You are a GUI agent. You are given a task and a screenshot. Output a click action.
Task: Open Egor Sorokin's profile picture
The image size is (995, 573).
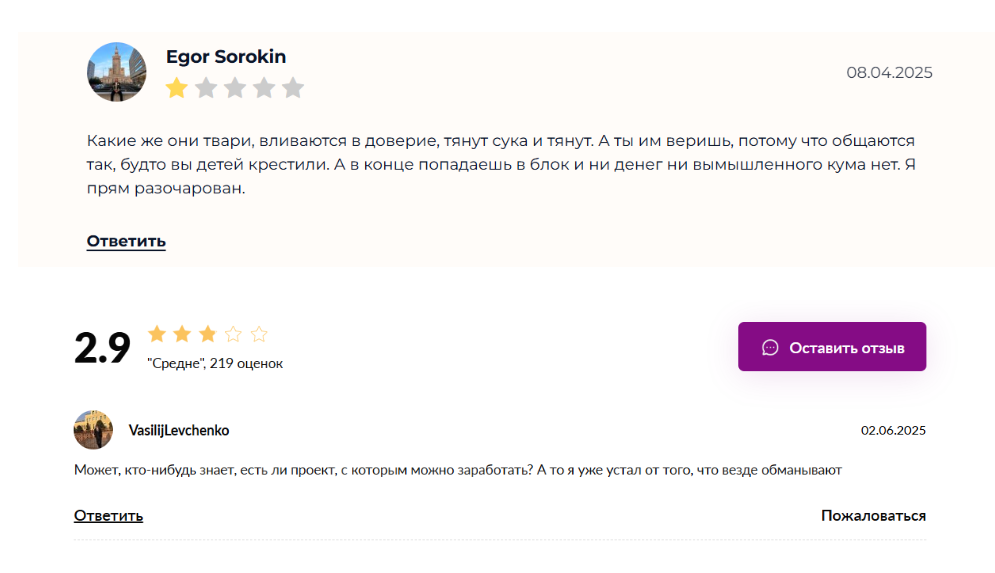click(x=116, y=72)
